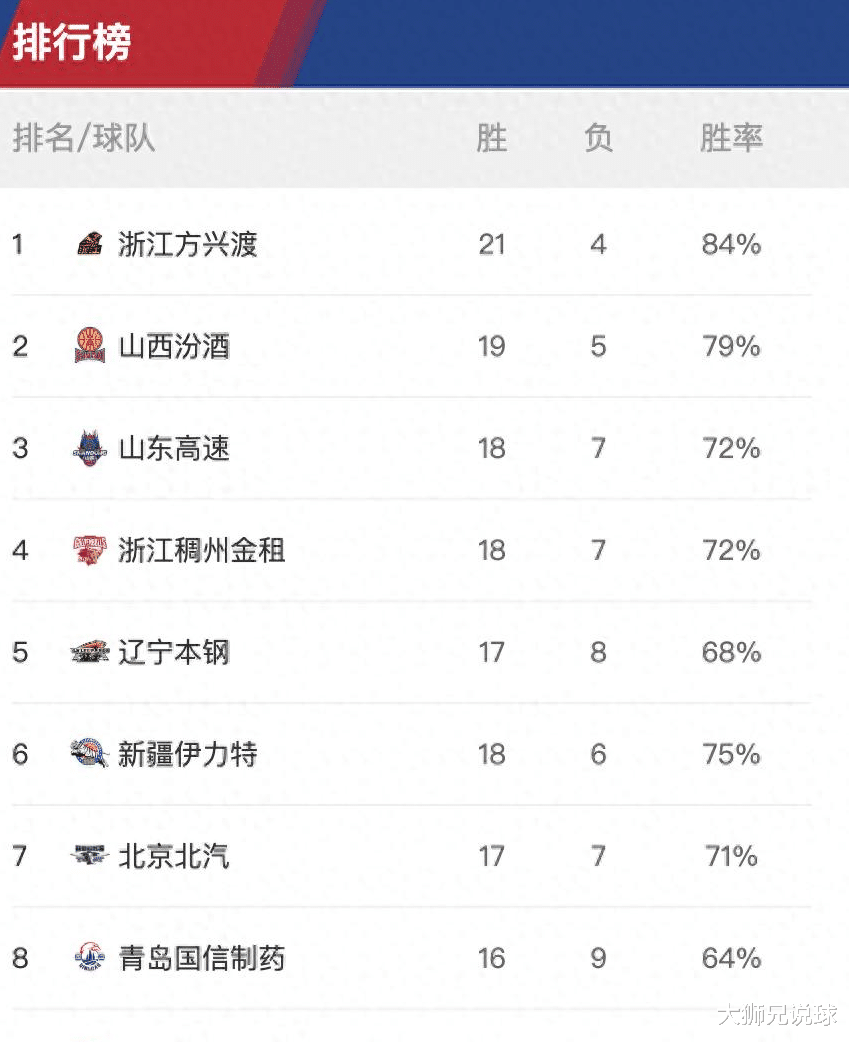Click 新疆伊力特's 75% win rate
This screenshot has width=849, height=1042.
pyautogui.click(x=731, y=754)
